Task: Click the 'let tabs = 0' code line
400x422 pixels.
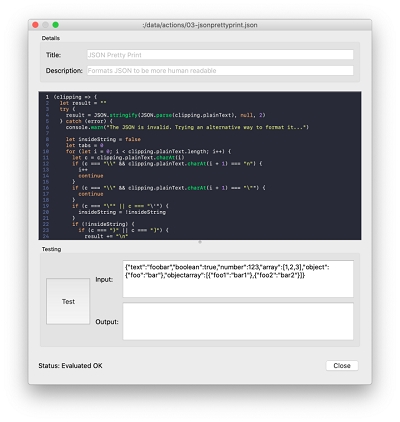Action: click(84, 145)
